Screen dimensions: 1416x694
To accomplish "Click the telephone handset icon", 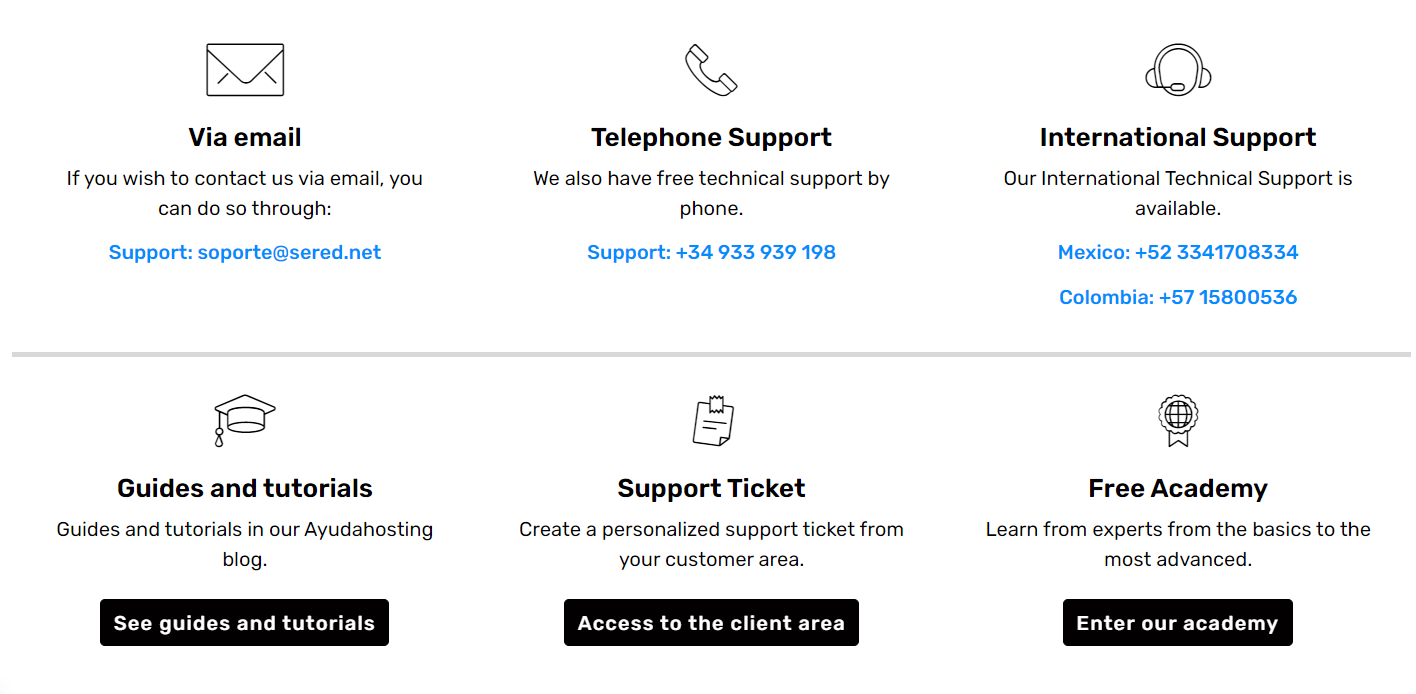I will click(x=711, y=70).
